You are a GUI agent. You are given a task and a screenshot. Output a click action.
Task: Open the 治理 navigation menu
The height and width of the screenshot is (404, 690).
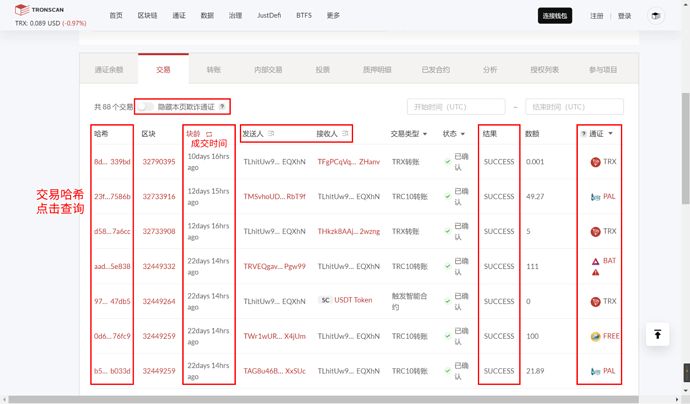pyautogui.click(x=235, y=15)
